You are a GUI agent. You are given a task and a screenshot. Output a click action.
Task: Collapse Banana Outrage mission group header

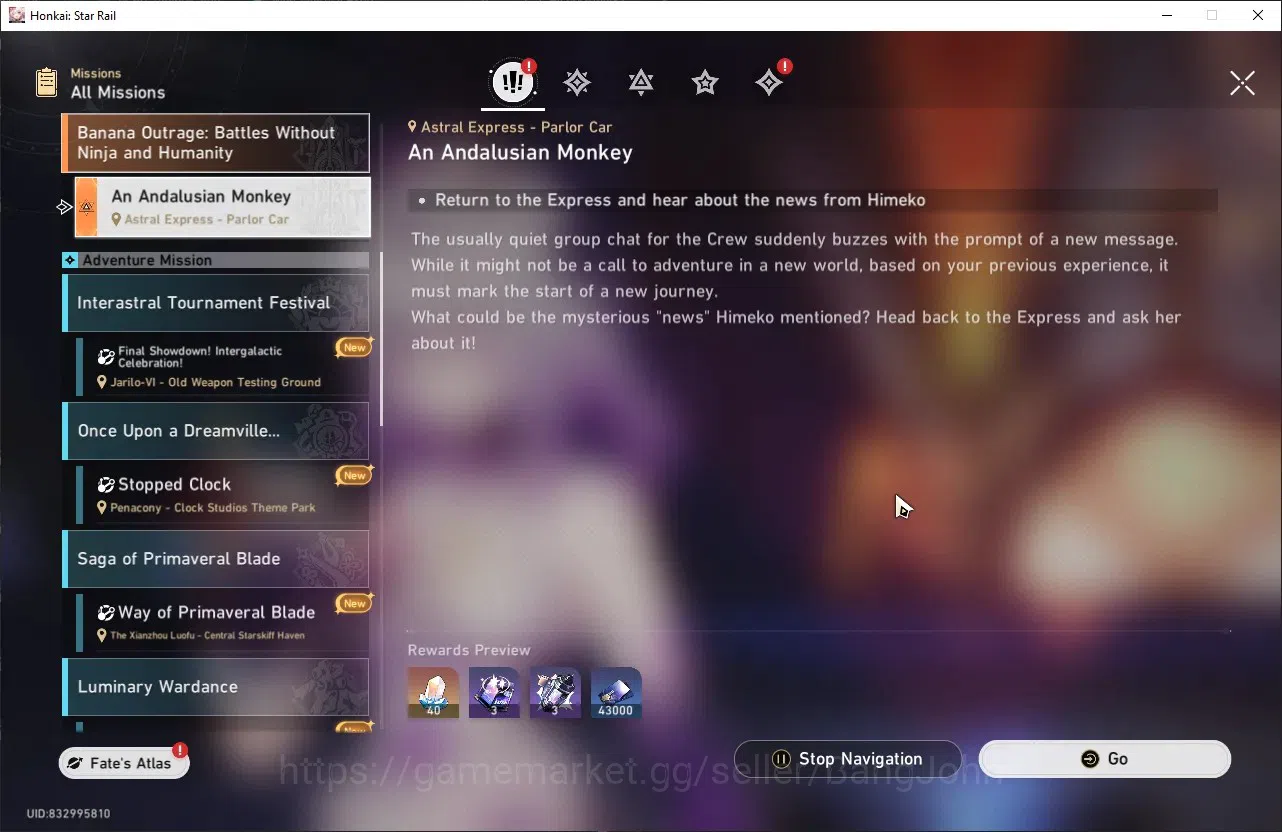[x=215, y=143]
